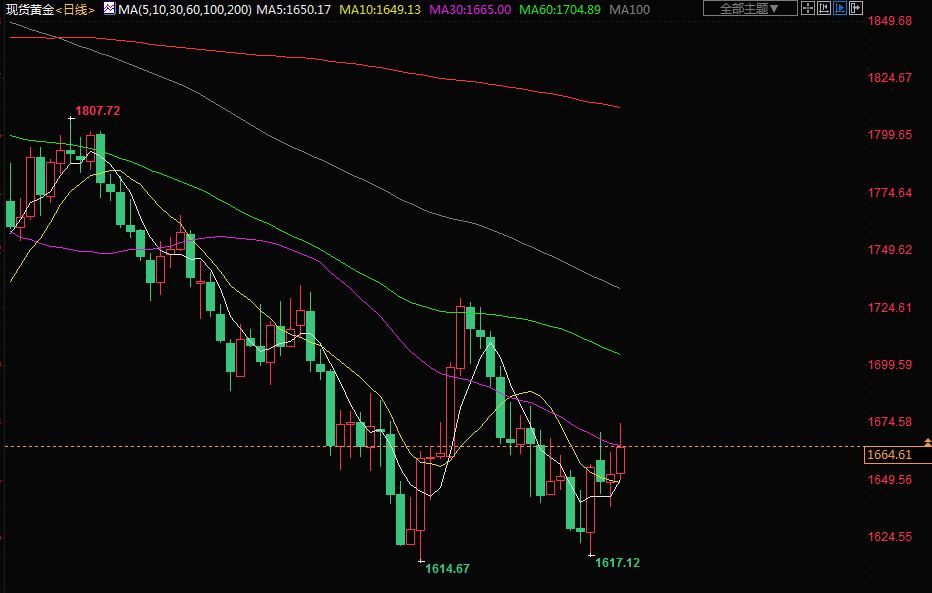This screenshot has width=932, height=593.
Task: Click the crosshair grid icon in top toolbar
Action: (x=808, y=8)
